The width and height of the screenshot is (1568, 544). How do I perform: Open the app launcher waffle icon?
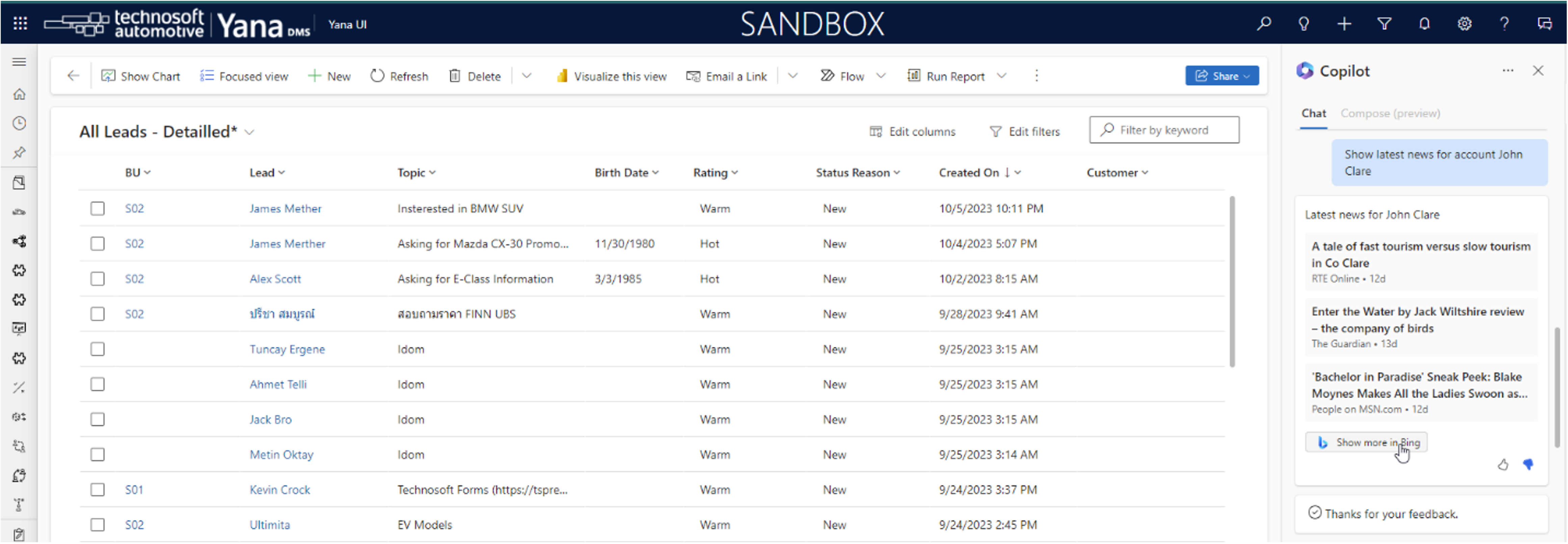click(20, 24)
